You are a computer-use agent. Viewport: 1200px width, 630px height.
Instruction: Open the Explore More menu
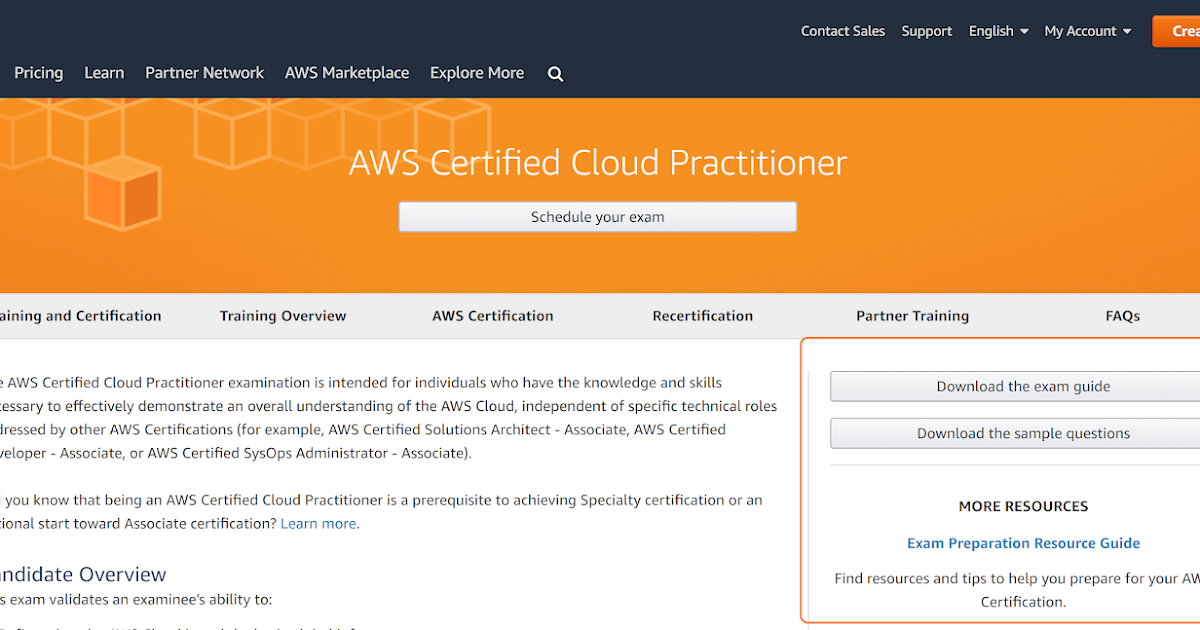(x=477, y=73)
